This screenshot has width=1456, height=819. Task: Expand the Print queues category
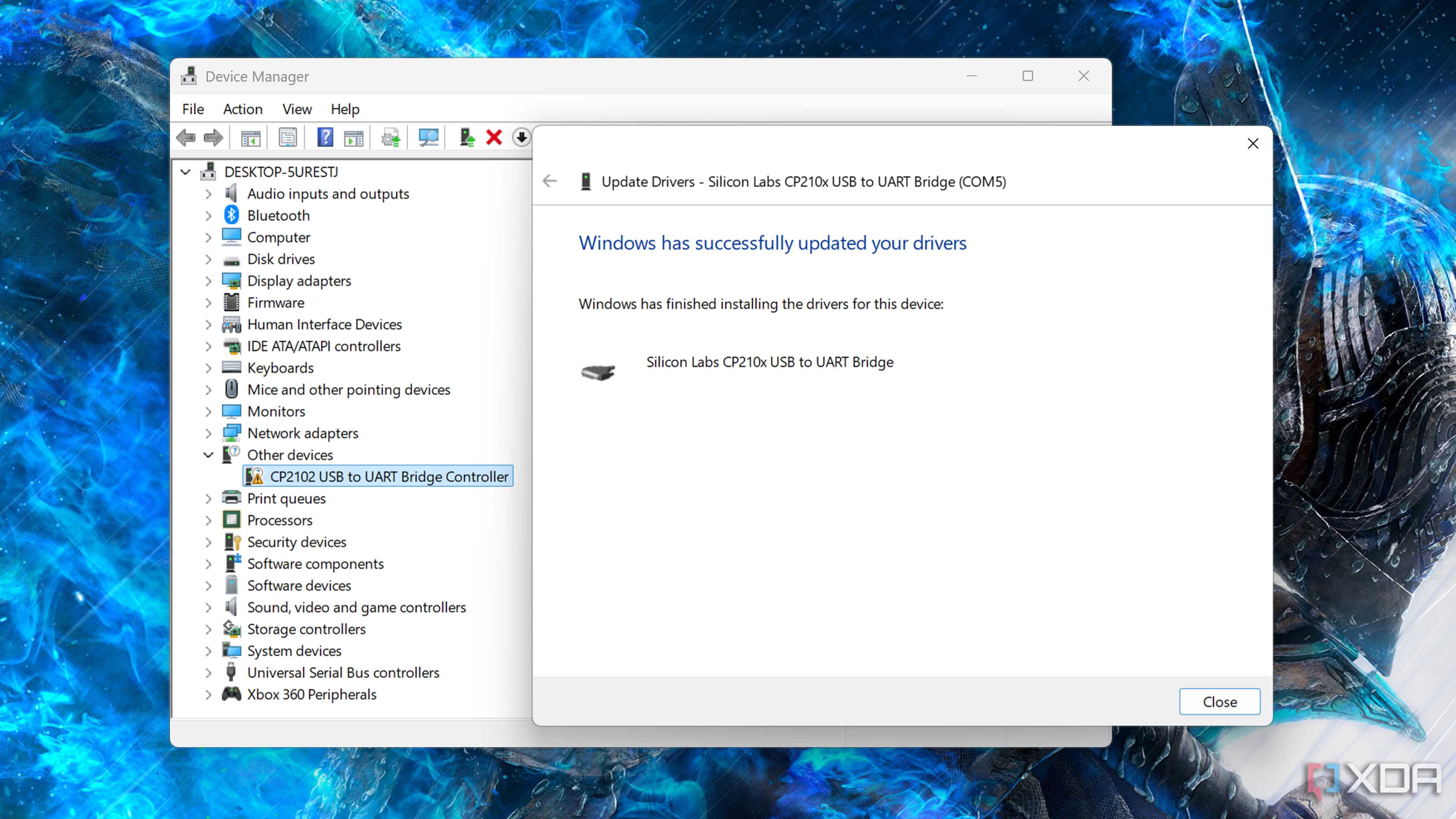(x=208, y=499)
